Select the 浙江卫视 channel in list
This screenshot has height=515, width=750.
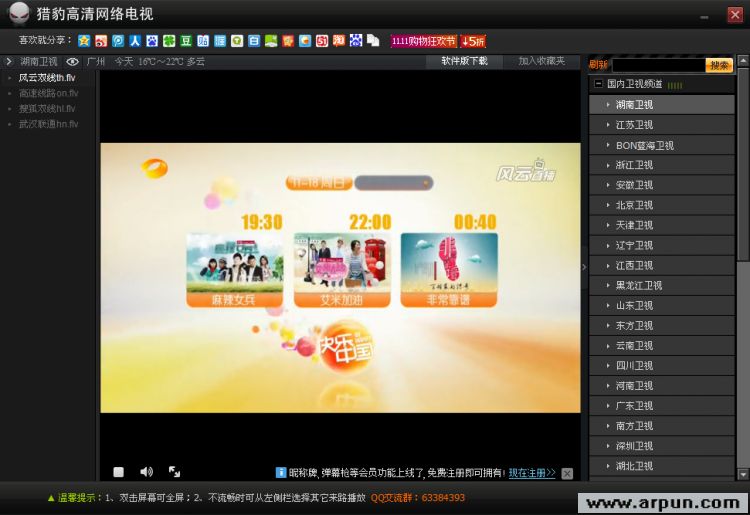(634, 165)
